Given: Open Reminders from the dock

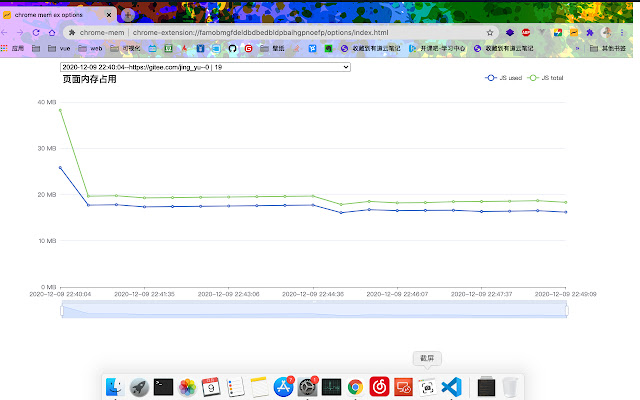Looking at the screenshot, I should [236, 387].
